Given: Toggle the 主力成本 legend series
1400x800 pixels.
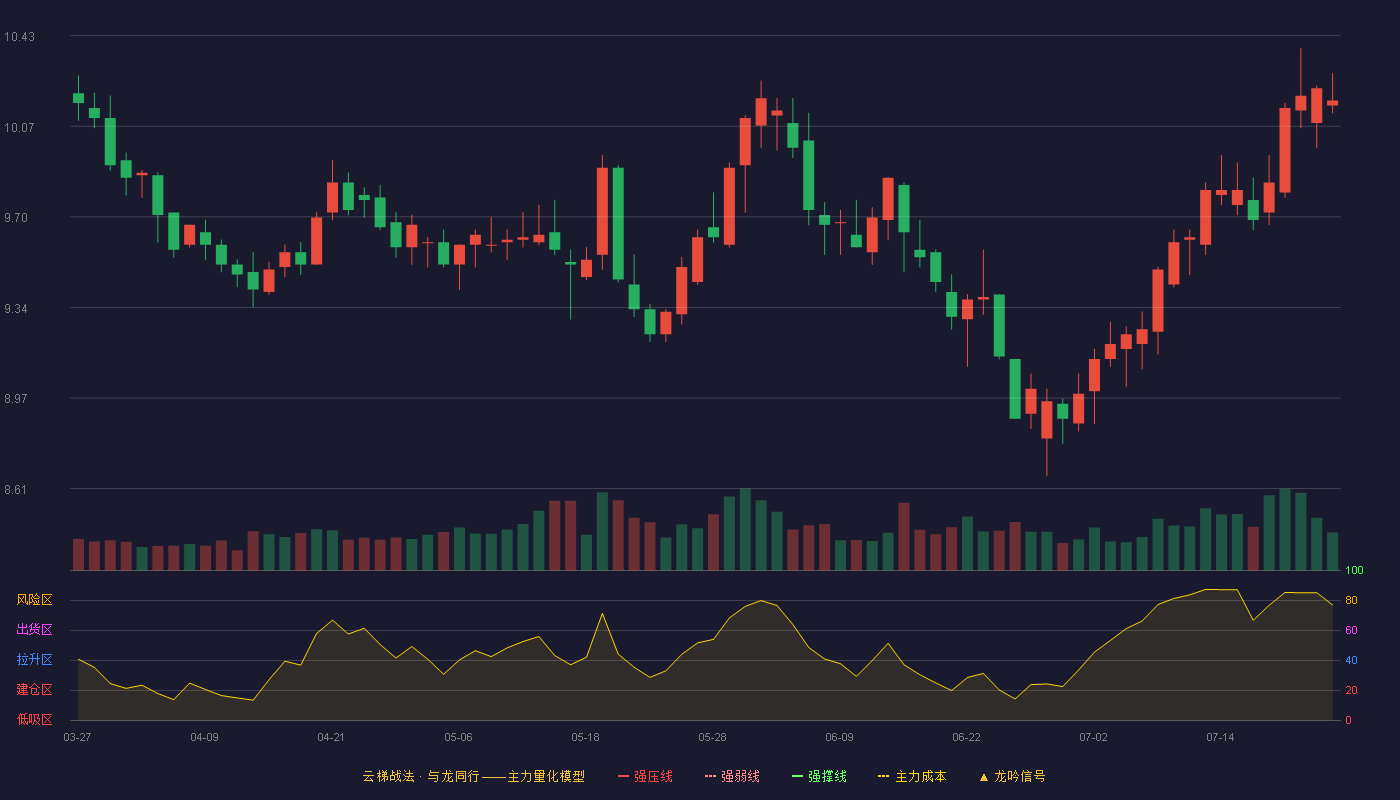Looking at the screenshot, I should click(912, 776).
